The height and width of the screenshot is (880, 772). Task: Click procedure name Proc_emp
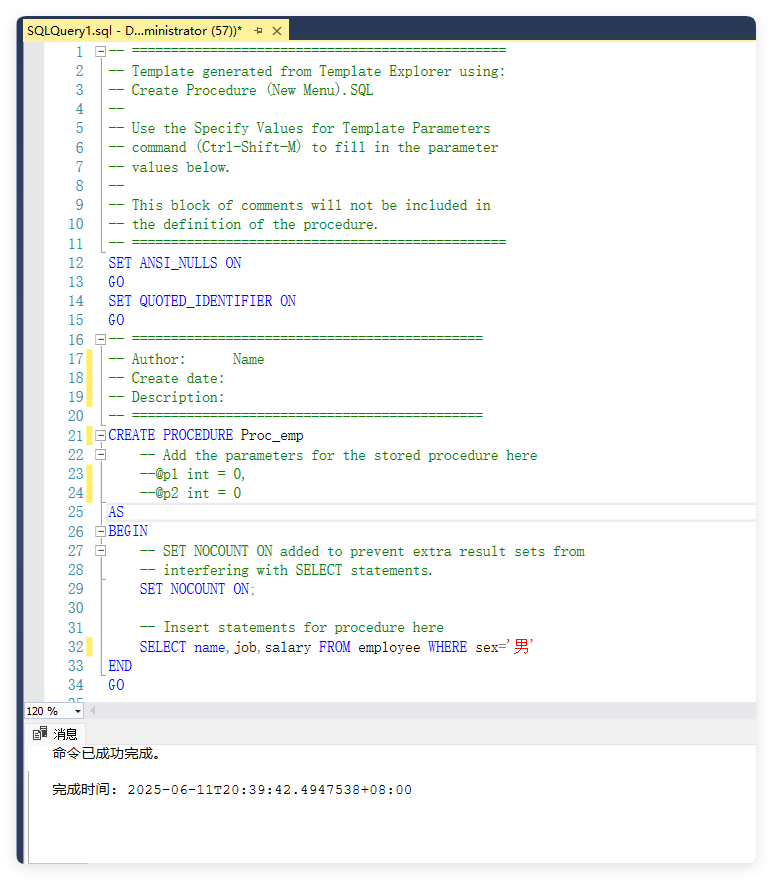tap(272, 436)
